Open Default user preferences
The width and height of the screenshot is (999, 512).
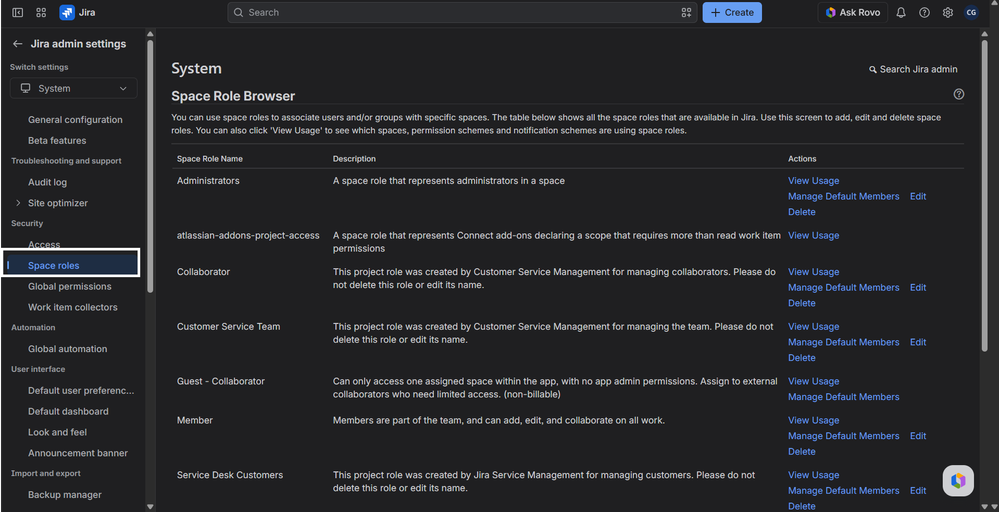pos(81,390)
